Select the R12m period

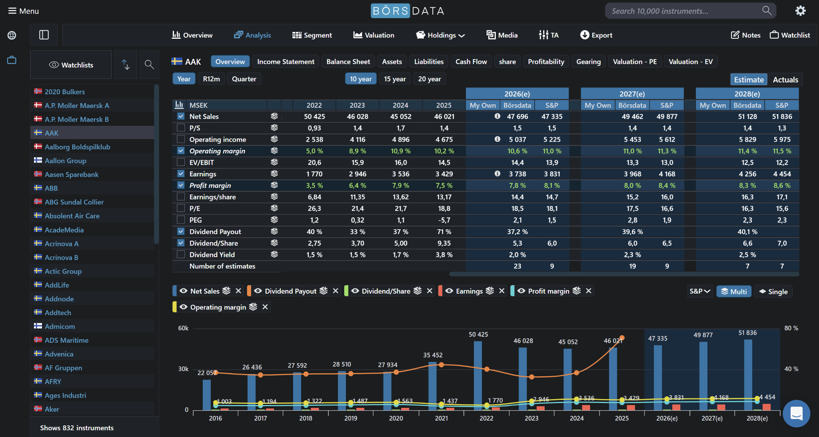point(211,79)
